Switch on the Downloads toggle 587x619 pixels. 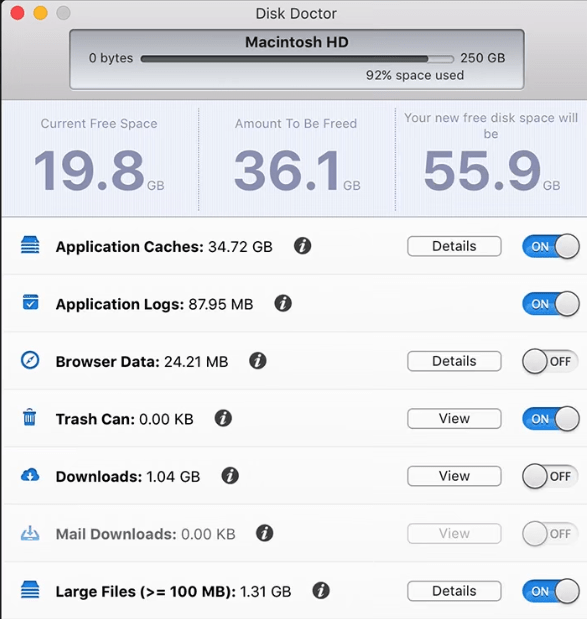[551, 476]
